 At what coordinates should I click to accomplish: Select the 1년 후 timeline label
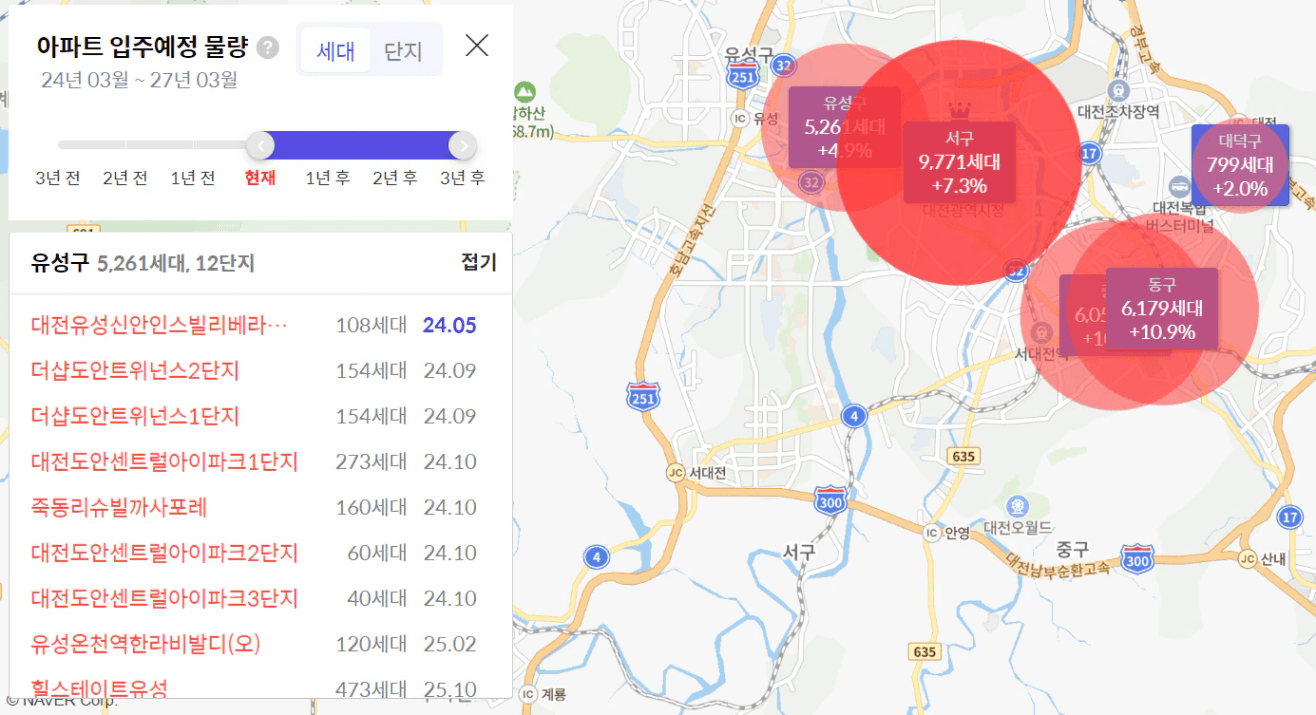[x=327, y=178]
